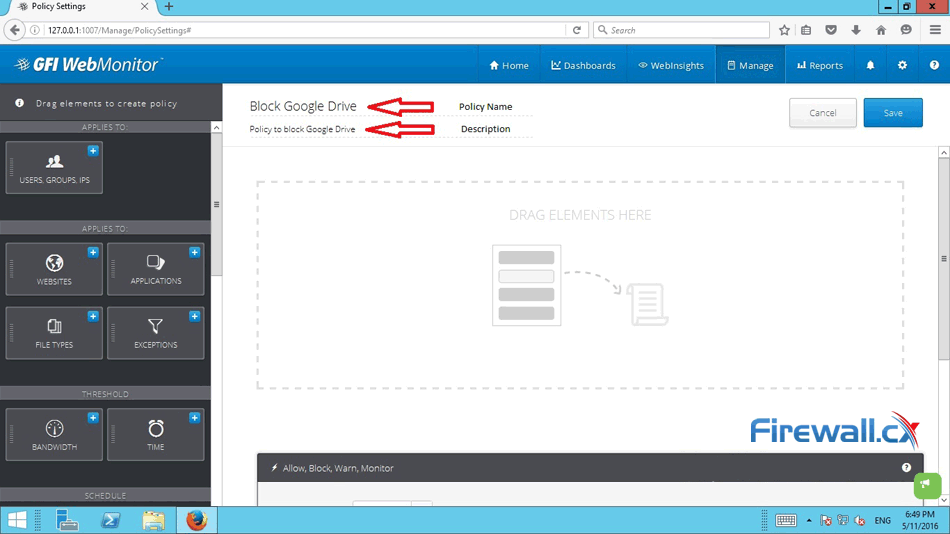This screenshot has width=950, height=534.
Task: Edit the Policy to block Google Drive description
Action: 302,129
